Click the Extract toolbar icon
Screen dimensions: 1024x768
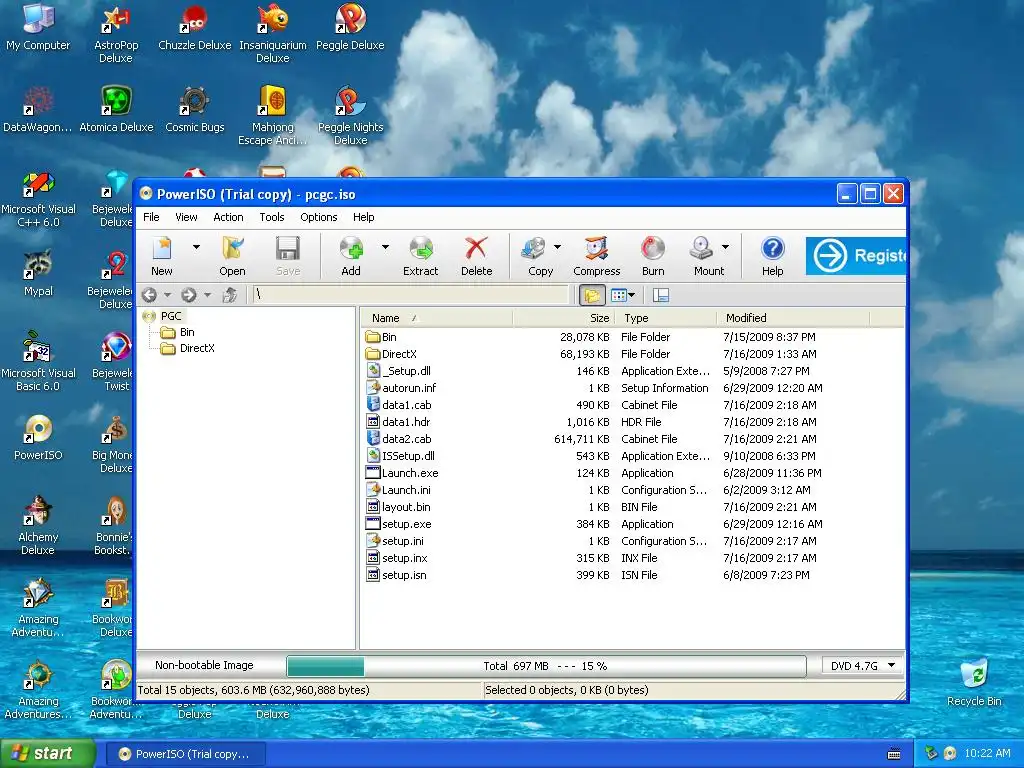[421, 256]
